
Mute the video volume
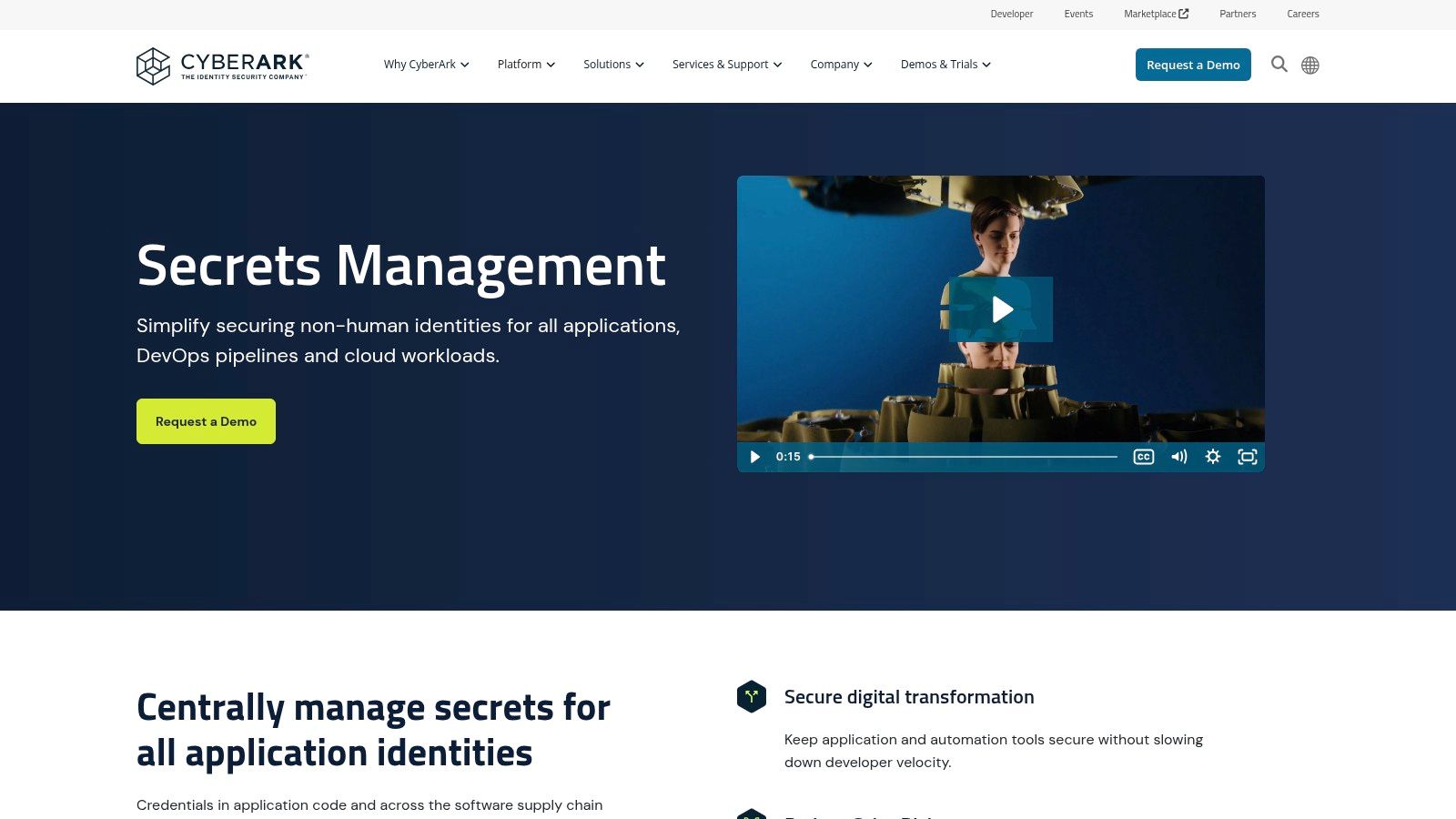(x=1178, y=457)
